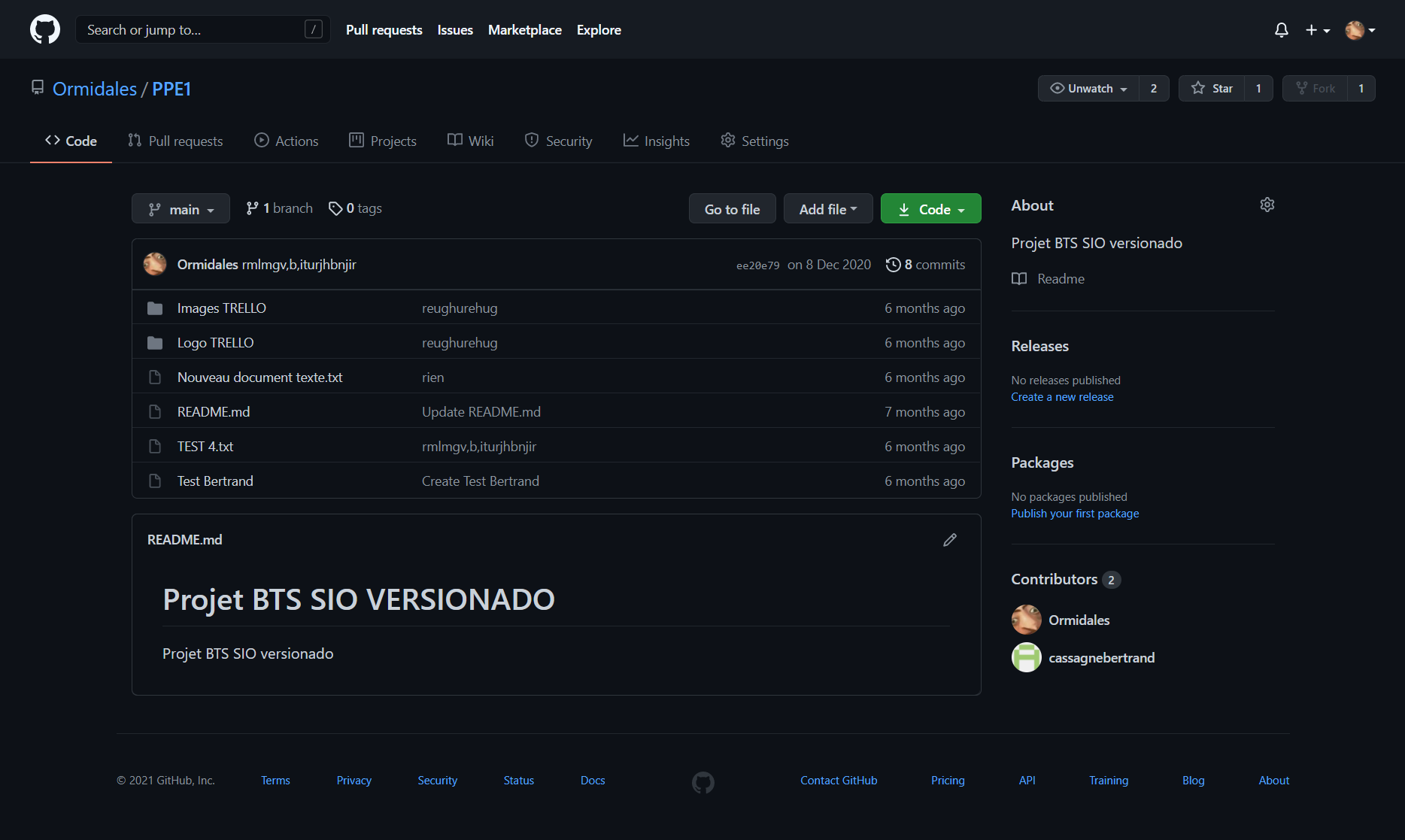Open the plus create-new menu
This screenshot has width=1405, height=840.
coord(1318,30)
